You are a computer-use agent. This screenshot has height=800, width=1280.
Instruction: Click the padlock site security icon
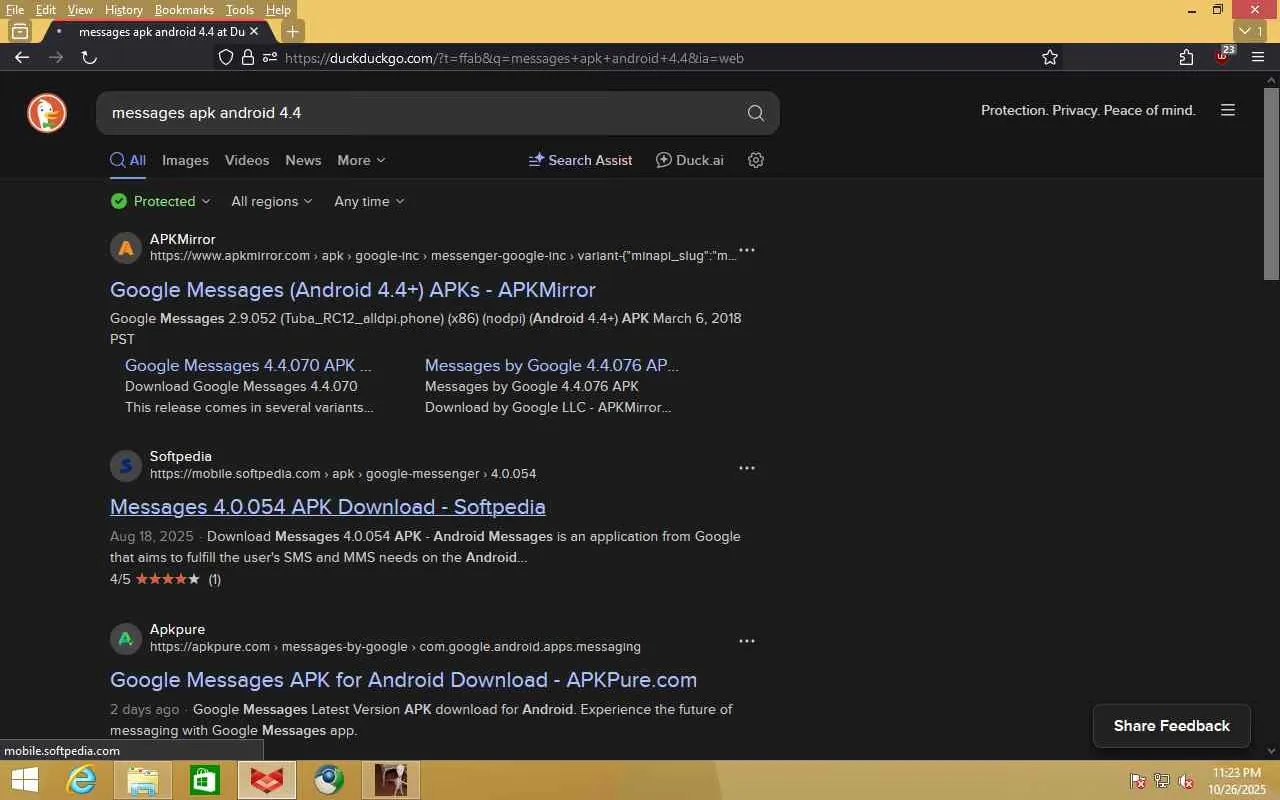click(x=248, y=57)
